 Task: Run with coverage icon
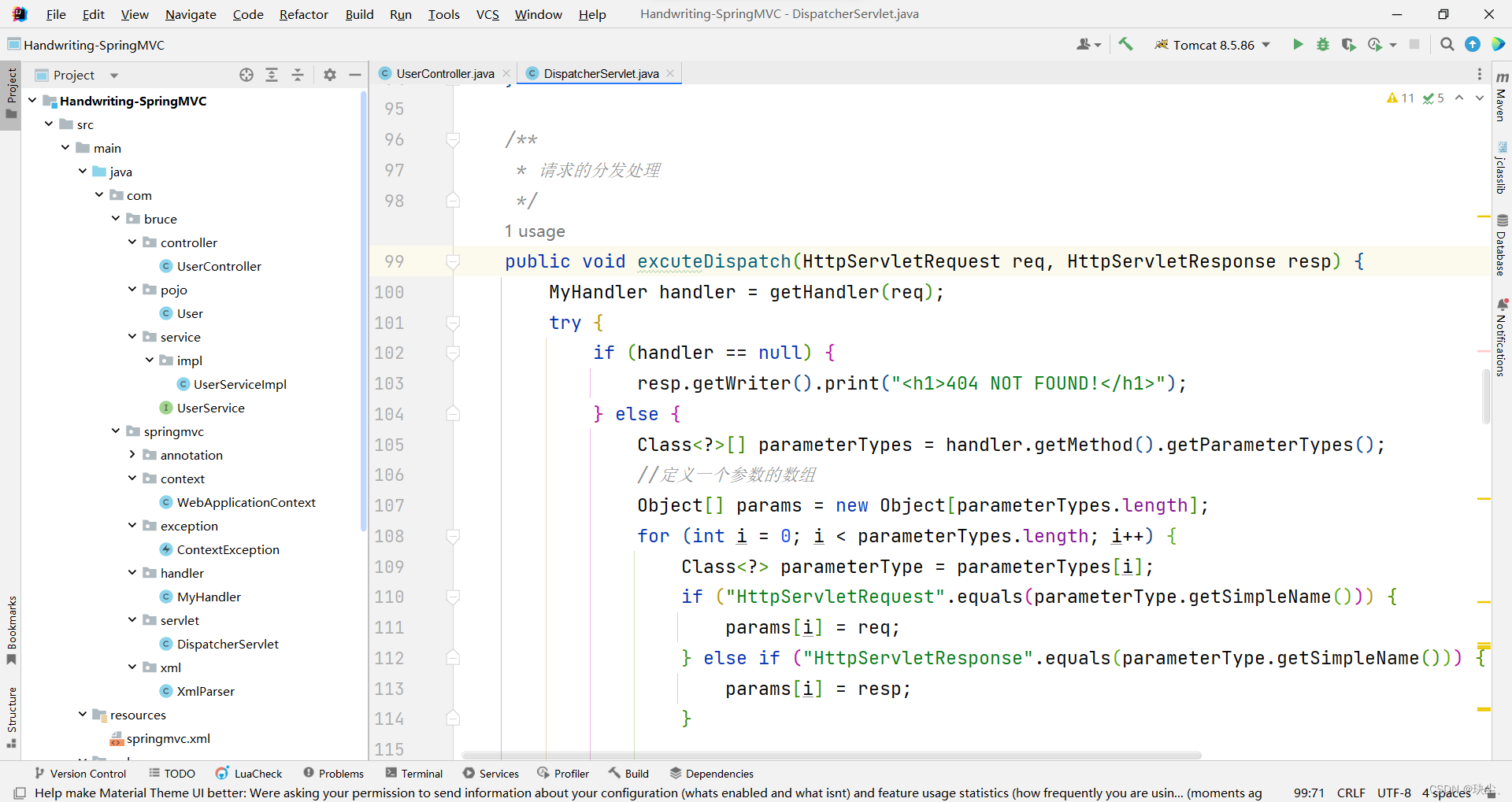click(x=1349, y=45)
